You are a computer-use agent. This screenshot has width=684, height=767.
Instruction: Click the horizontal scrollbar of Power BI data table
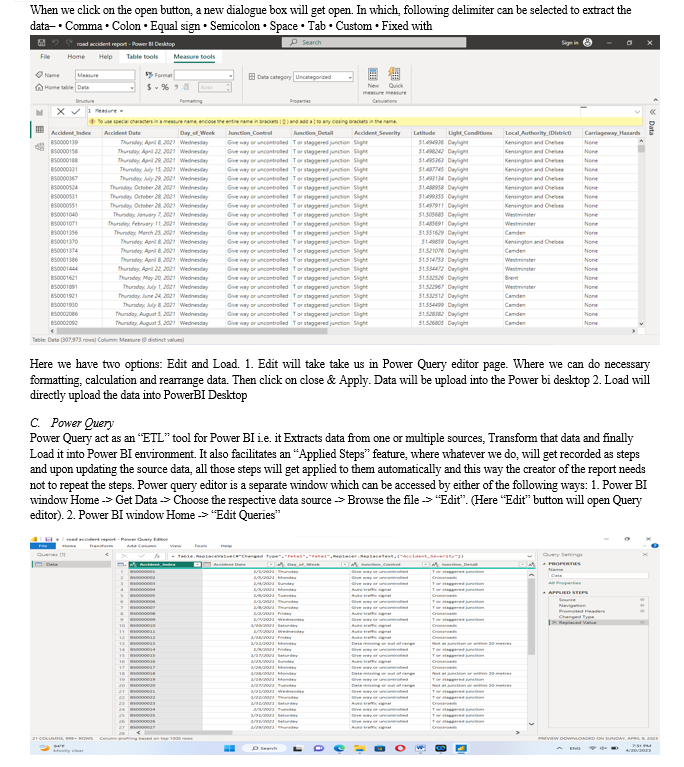tap(190, 331)
